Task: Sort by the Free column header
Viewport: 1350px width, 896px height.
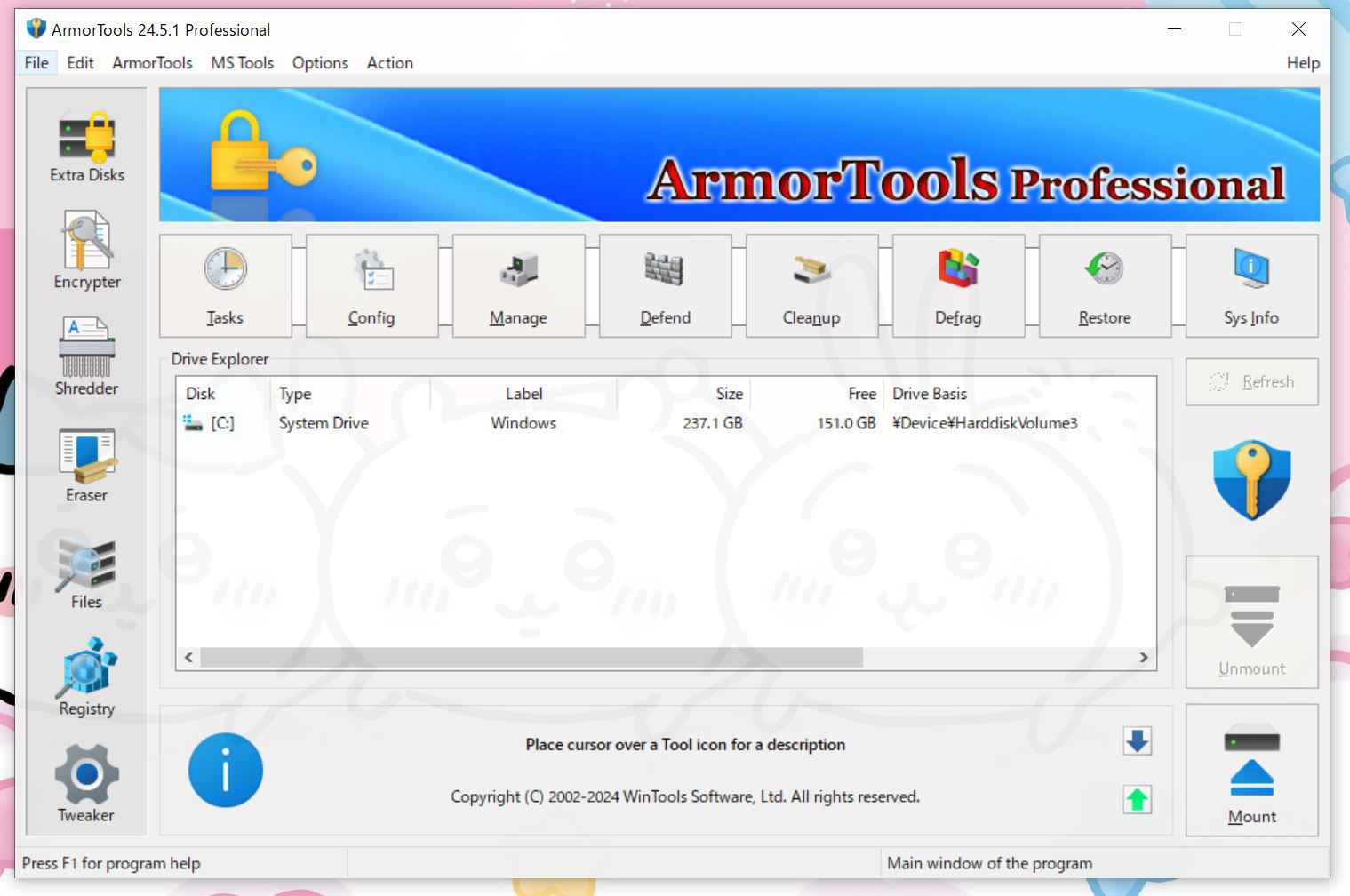Action: [x=817, y=394]
